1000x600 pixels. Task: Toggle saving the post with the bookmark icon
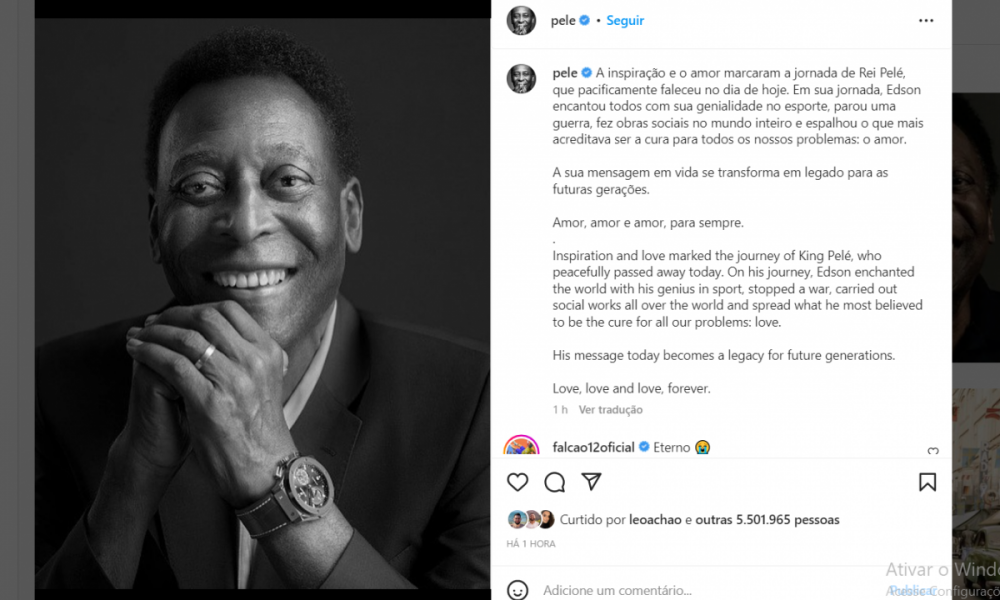coord(926,482)
